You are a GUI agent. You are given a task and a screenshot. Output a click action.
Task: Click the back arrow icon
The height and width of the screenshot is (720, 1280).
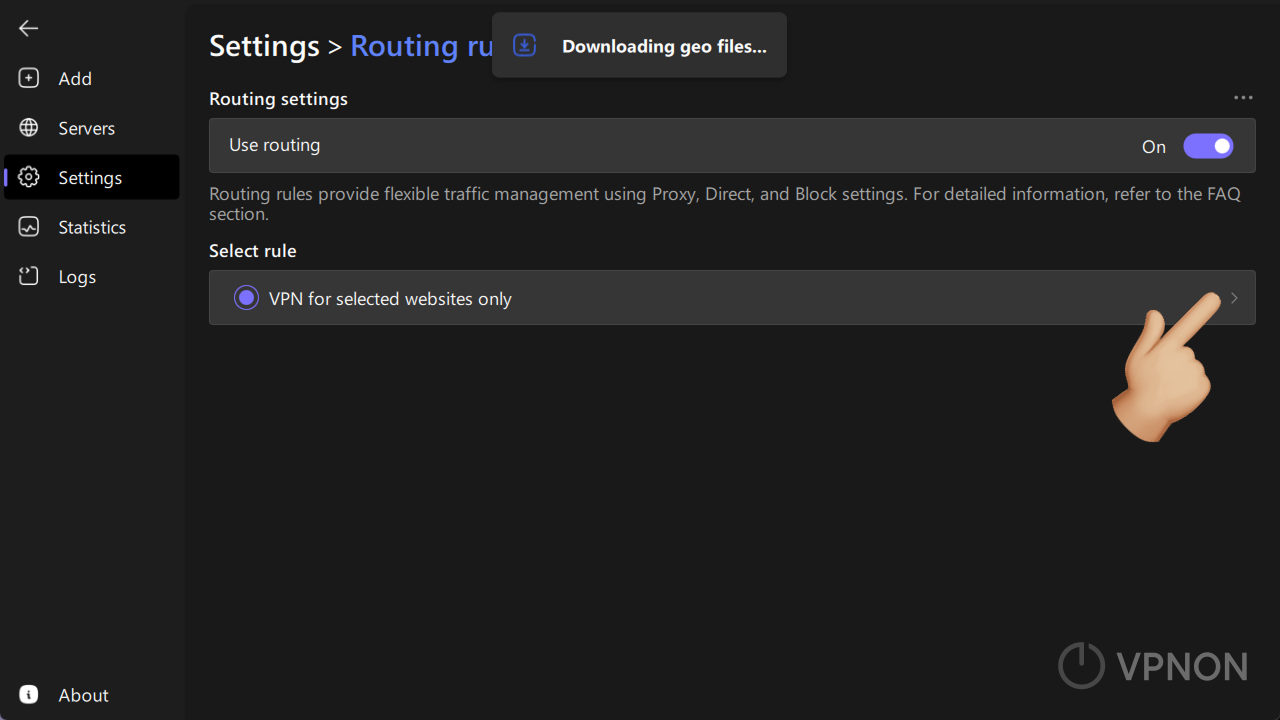28,28
